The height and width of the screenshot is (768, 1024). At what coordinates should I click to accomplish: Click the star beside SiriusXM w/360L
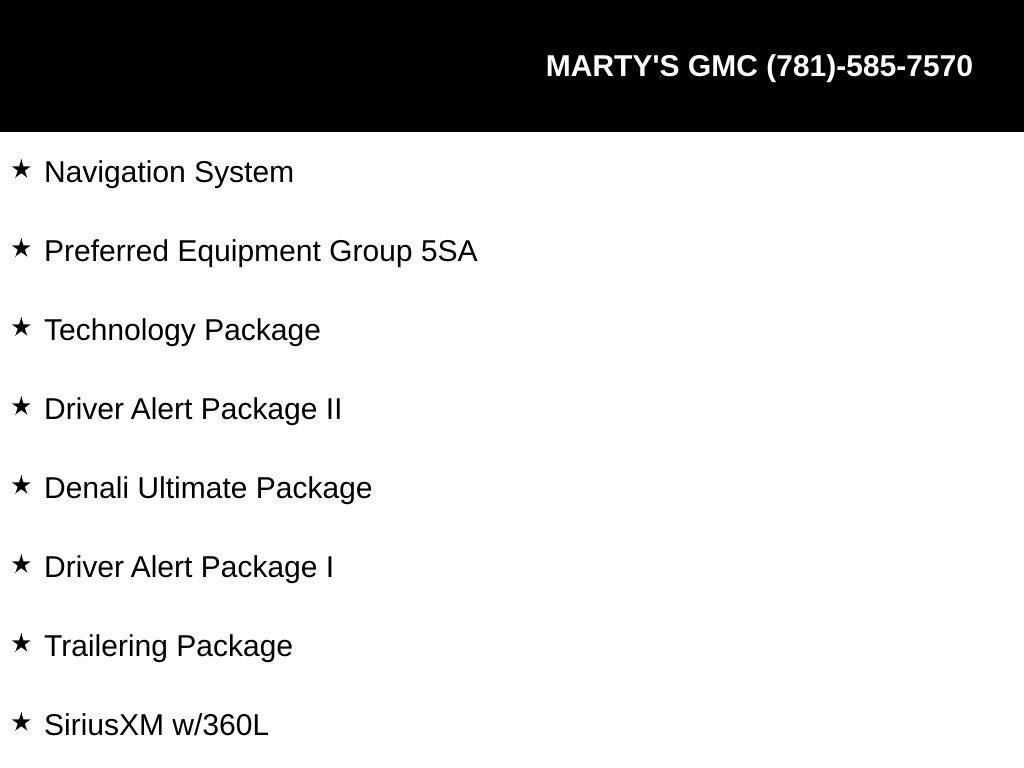coord(21,723)
